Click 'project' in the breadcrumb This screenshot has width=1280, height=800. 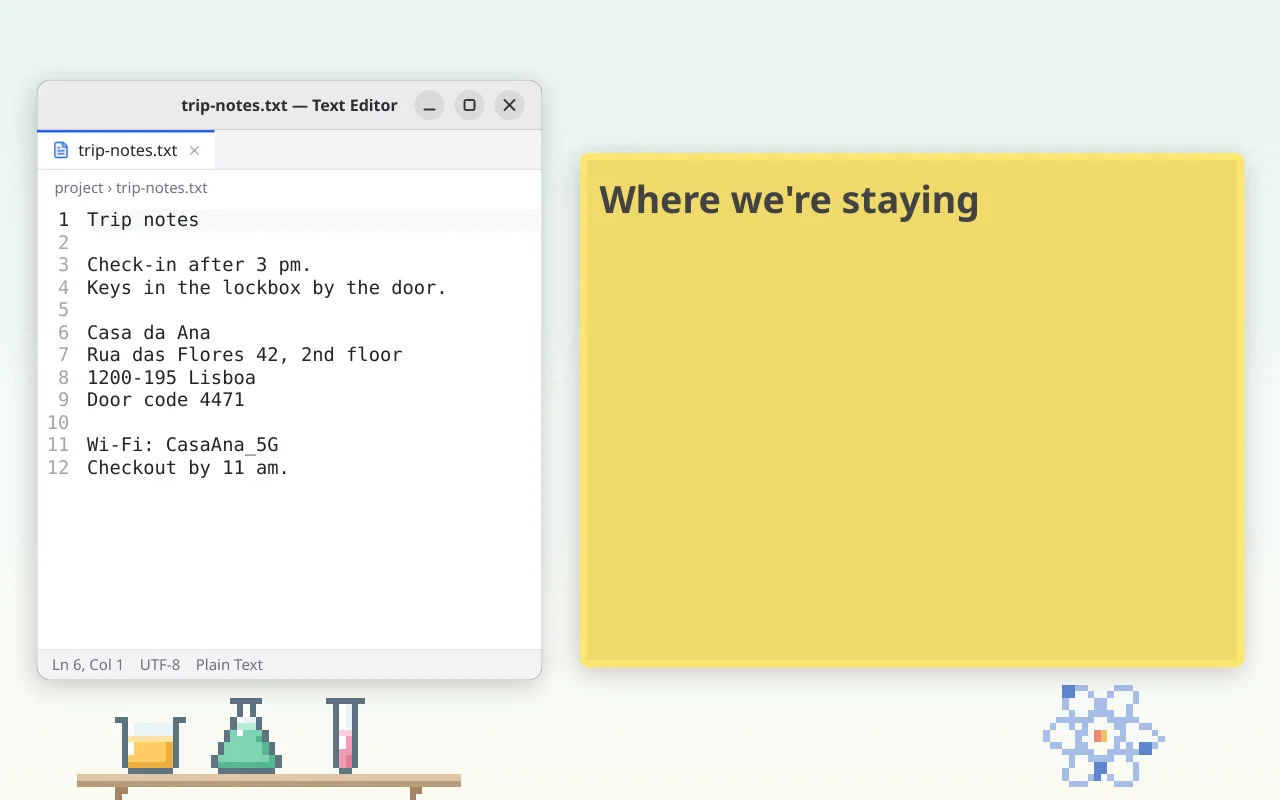point(79,188)
